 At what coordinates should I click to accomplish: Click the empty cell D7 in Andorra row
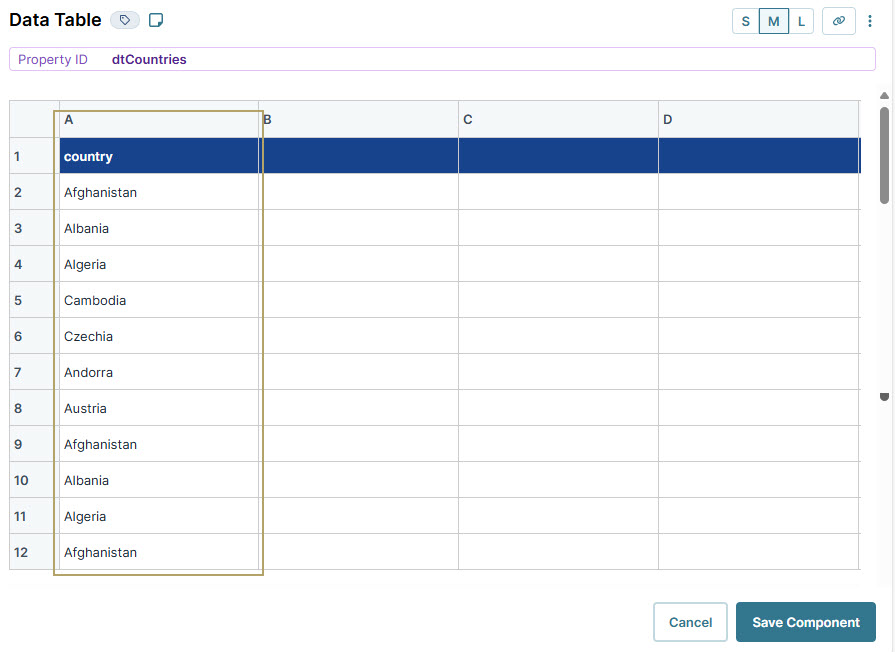759,372
